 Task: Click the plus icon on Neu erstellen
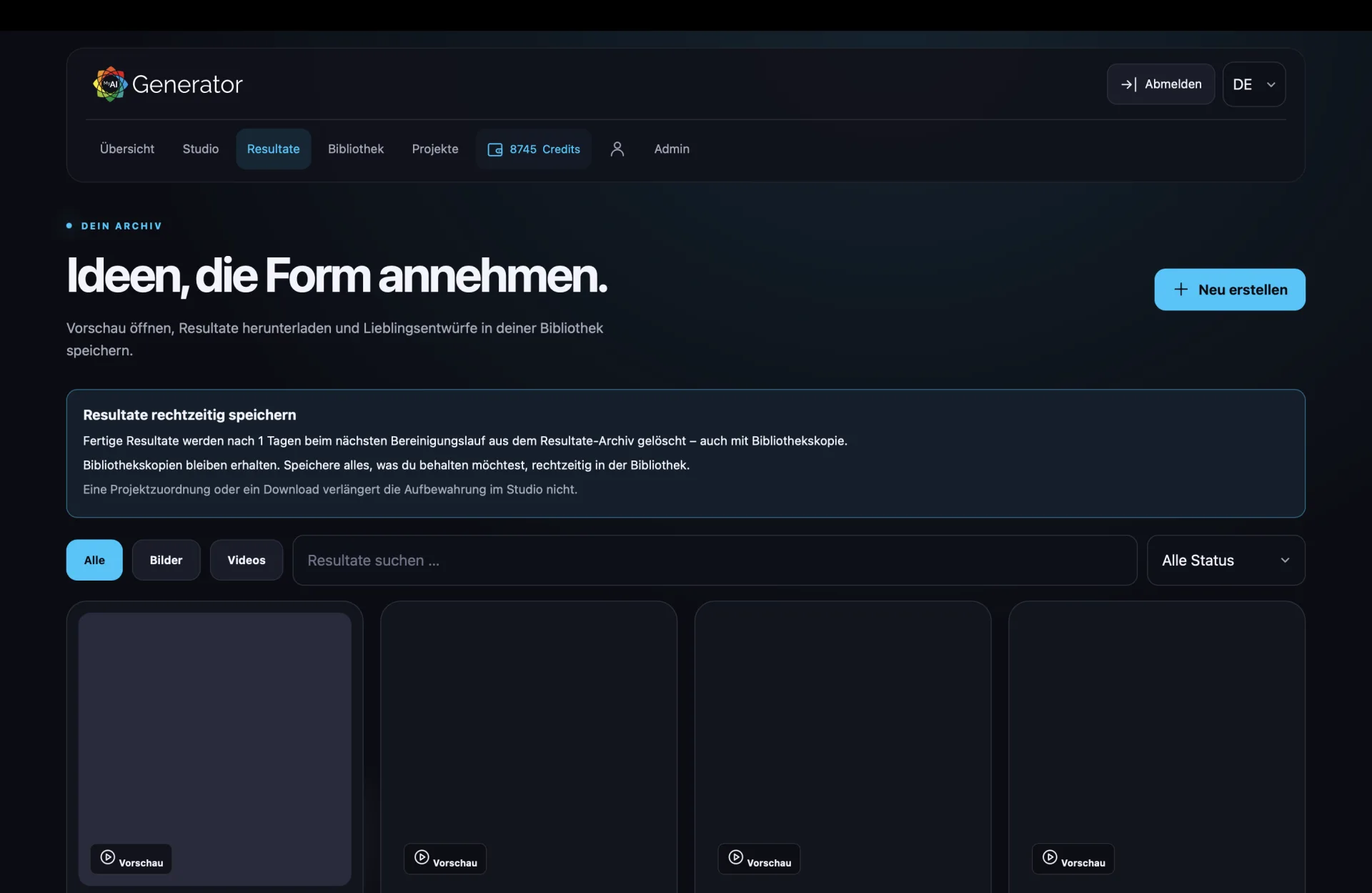pyautogui.click(x=1181, y=290)
